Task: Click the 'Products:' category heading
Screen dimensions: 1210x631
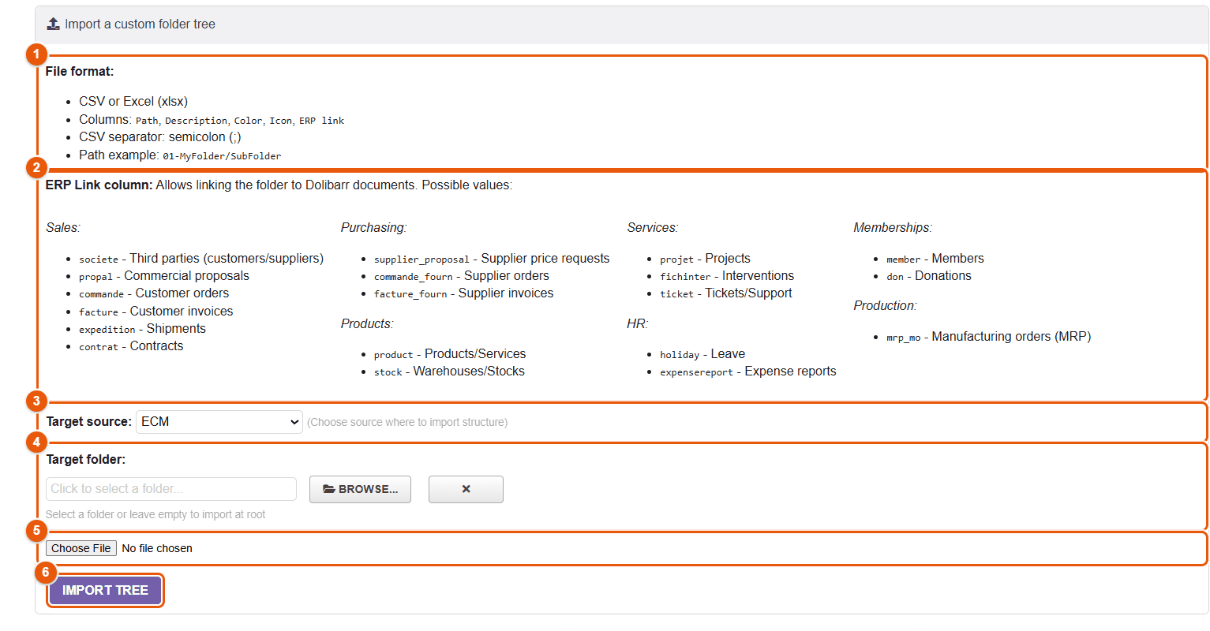Action: click(367, 324)
